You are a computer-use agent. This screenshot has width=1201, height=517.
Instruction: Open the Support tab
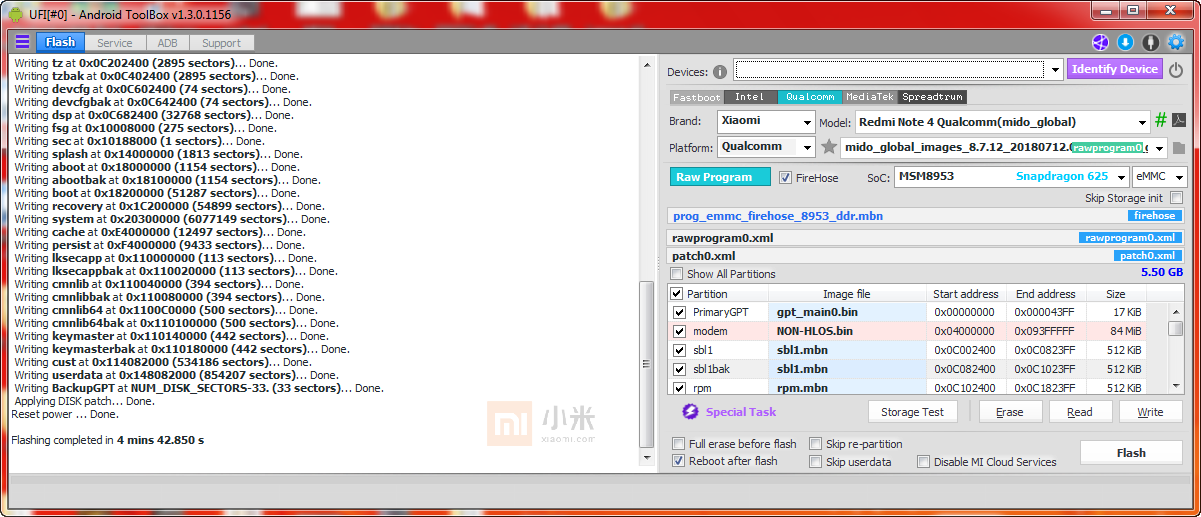click(221, 43)
